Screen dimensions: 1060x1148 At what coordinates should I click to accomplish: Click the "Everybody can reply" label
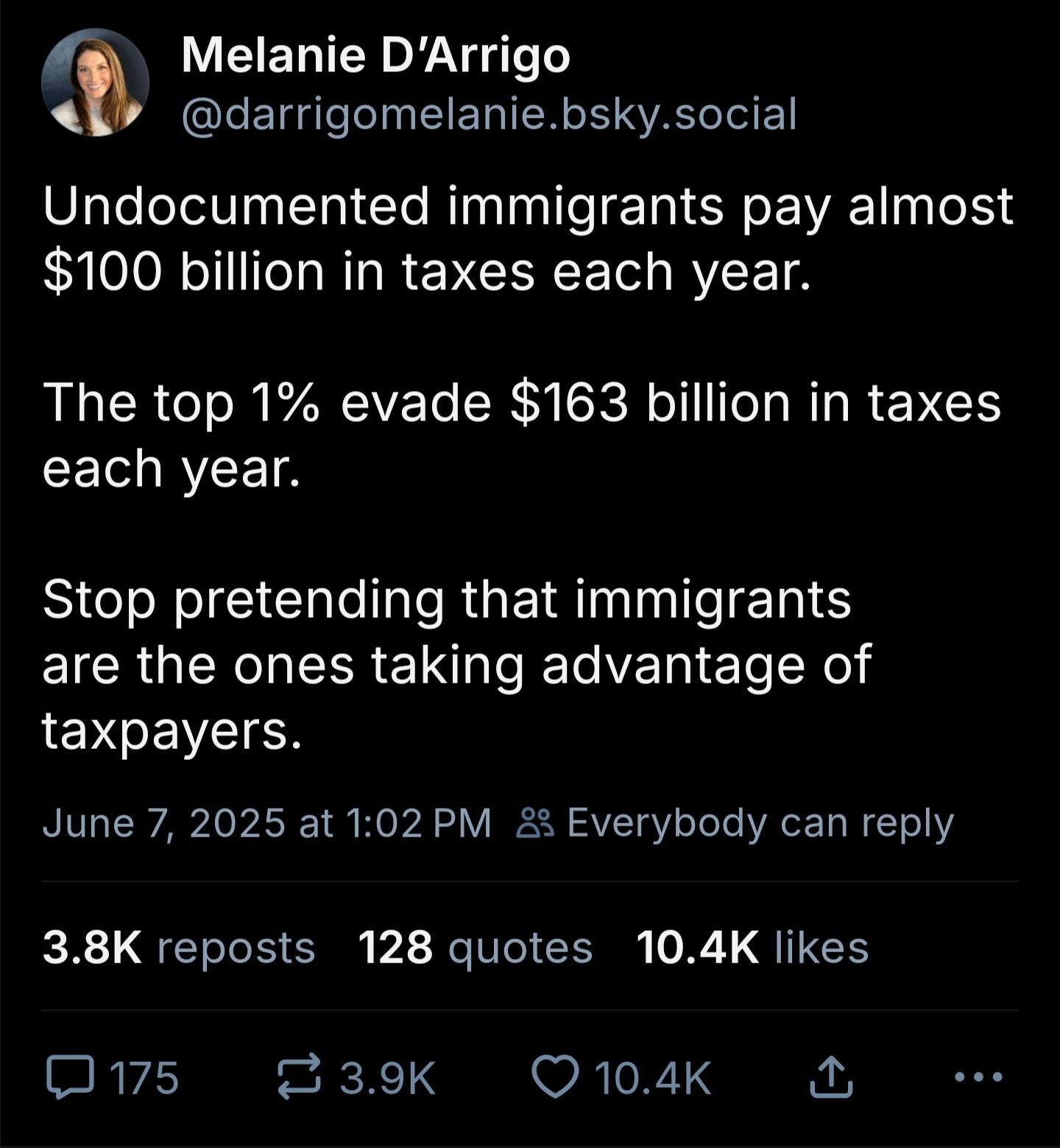tap(760, 823)
